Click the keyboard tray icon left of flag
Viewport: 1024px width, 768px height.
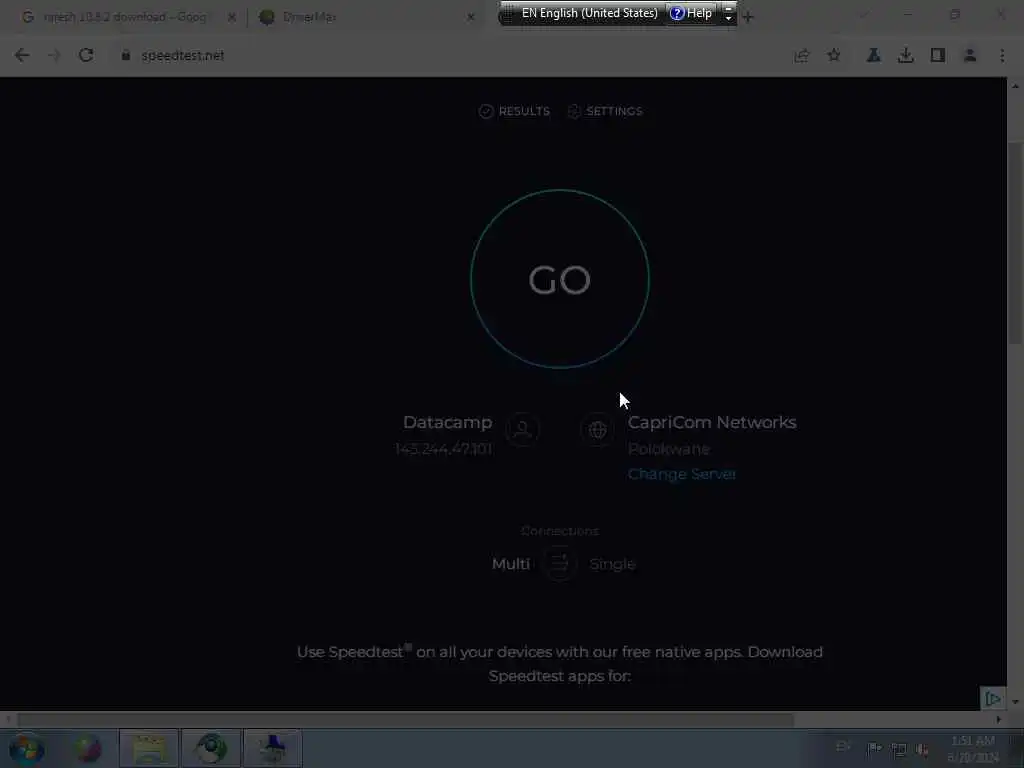point(843,747)
